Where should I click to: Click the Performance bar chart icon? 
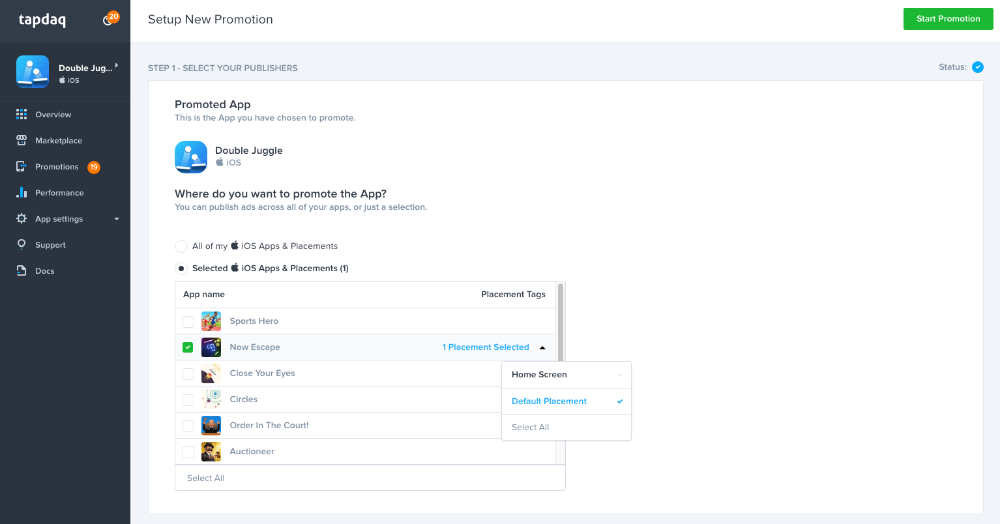(x=22, y=193)
